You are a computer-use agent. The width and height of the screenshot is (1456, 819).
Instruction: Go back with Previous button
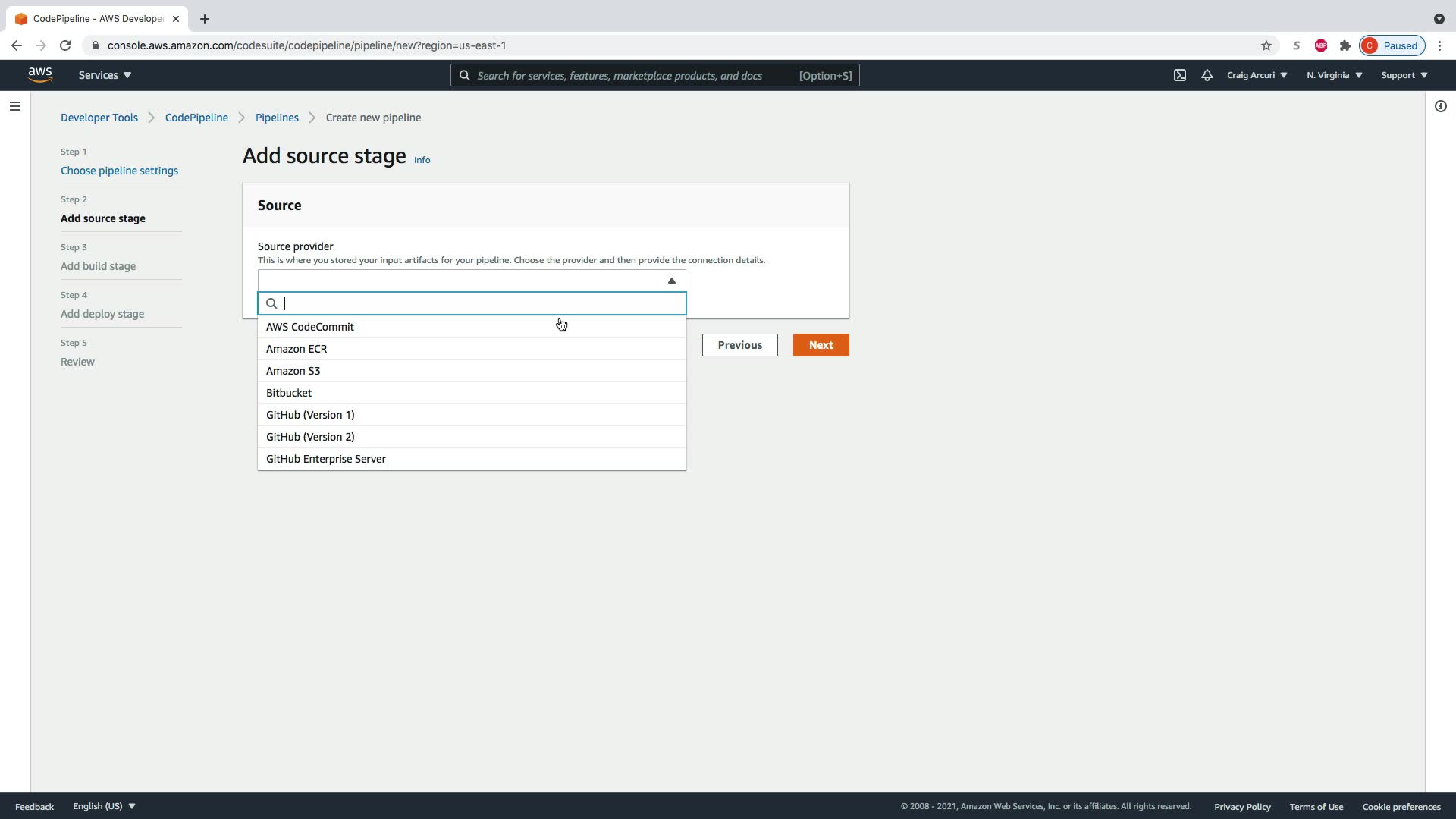pyautogui.click(x=739, y=345)
